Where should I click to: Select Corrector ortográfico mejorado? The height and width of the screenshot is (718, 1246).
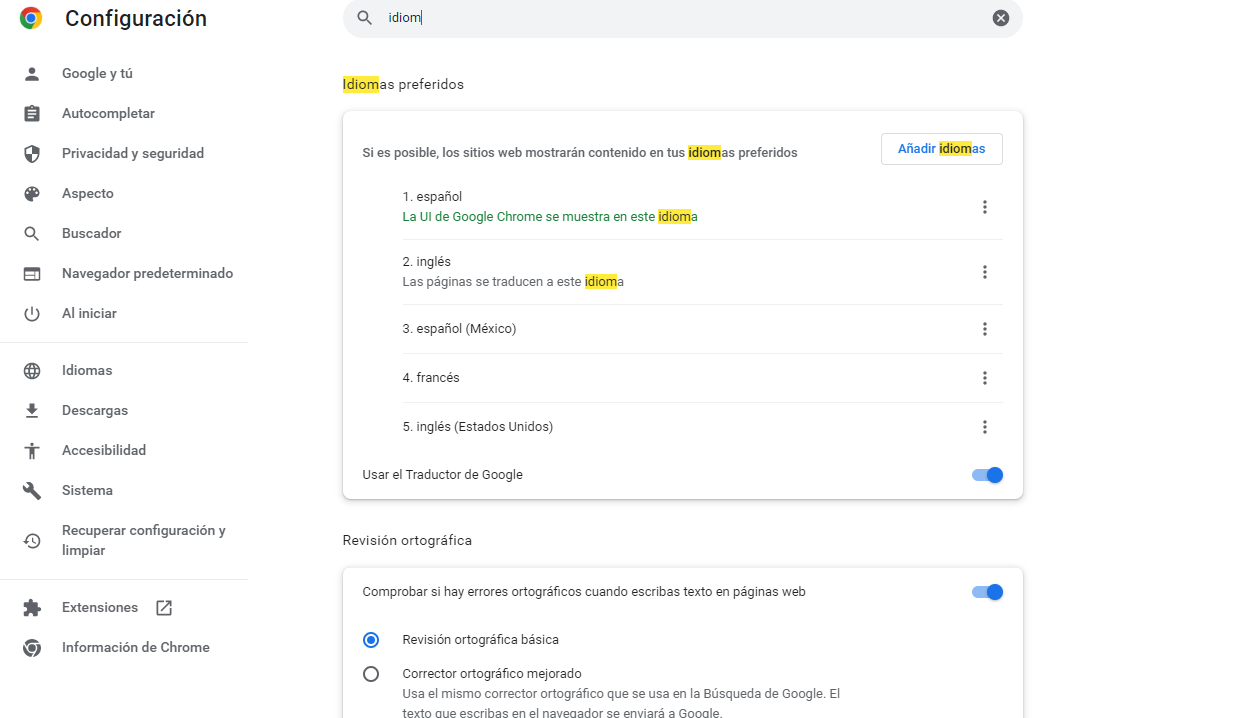point(371,674)
